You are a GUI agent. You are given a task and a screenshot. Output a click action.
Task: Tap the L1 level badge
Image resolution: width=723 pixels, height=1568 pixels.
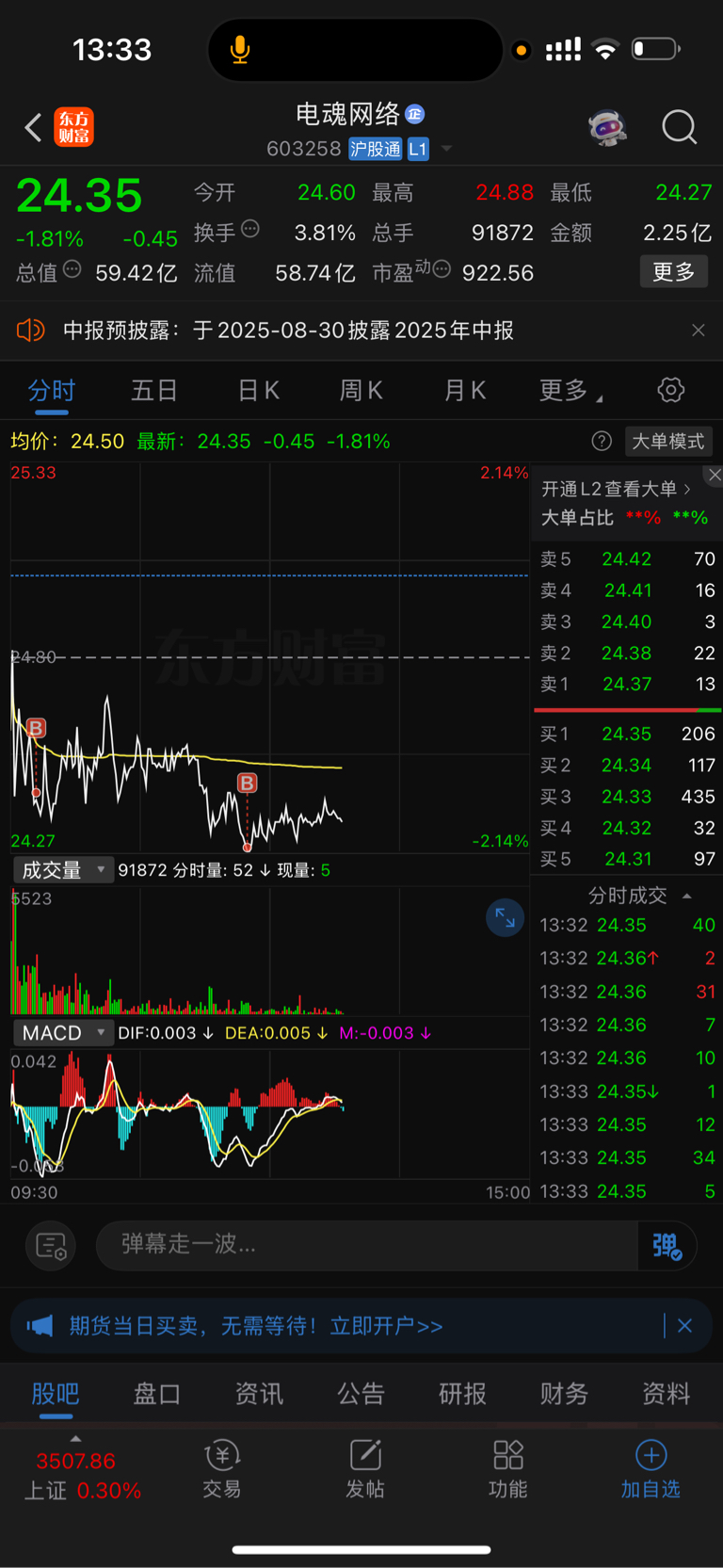tap(417, 149)
